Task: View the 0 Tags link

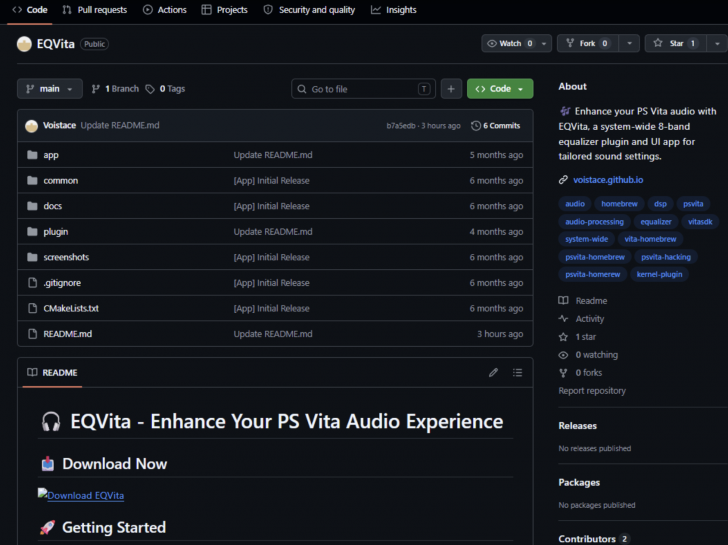Action: tap(165, 89)
